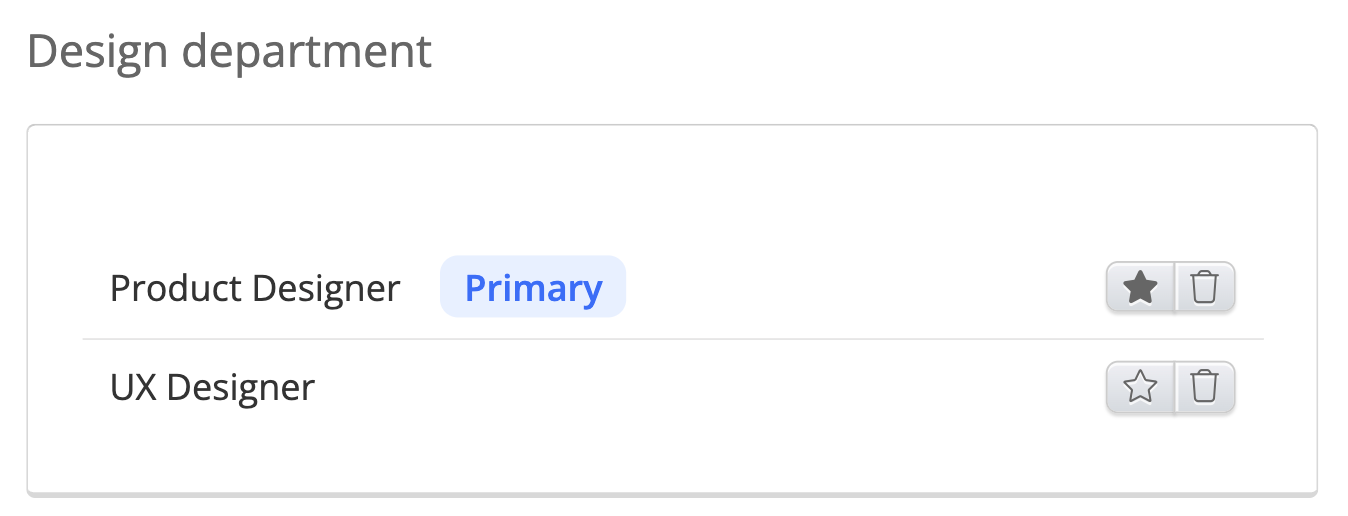Delete the Product Designer role
The image size is (1348, 516).
tap(1205, 289)
